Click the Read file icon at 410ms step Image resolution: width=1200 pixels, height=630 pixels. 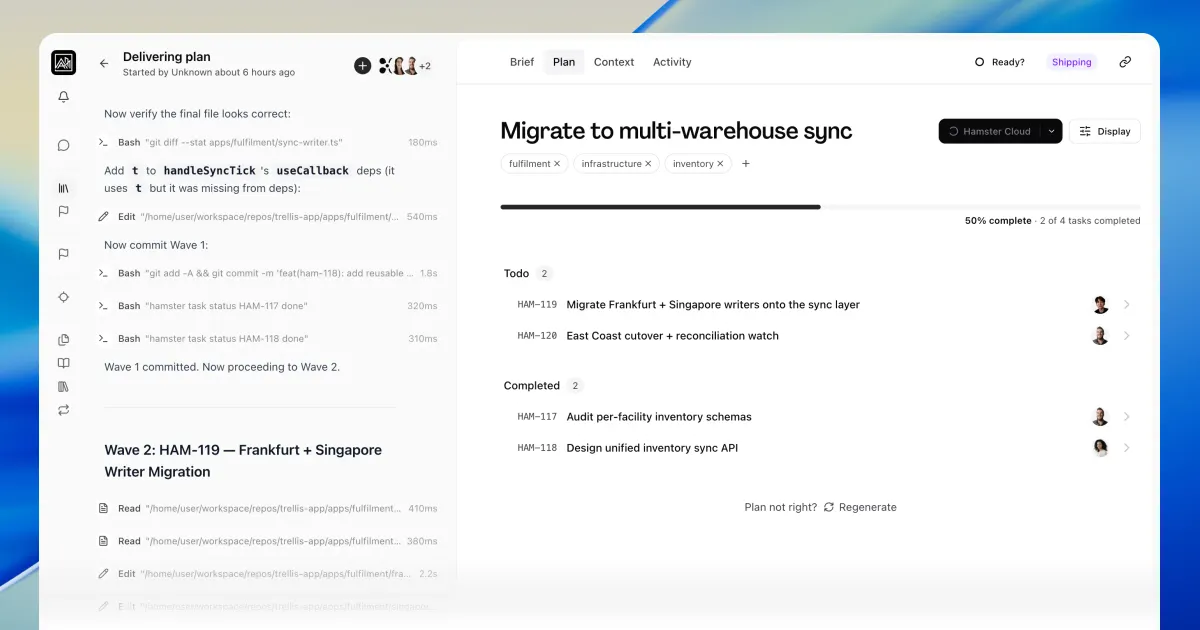point(103,508)
